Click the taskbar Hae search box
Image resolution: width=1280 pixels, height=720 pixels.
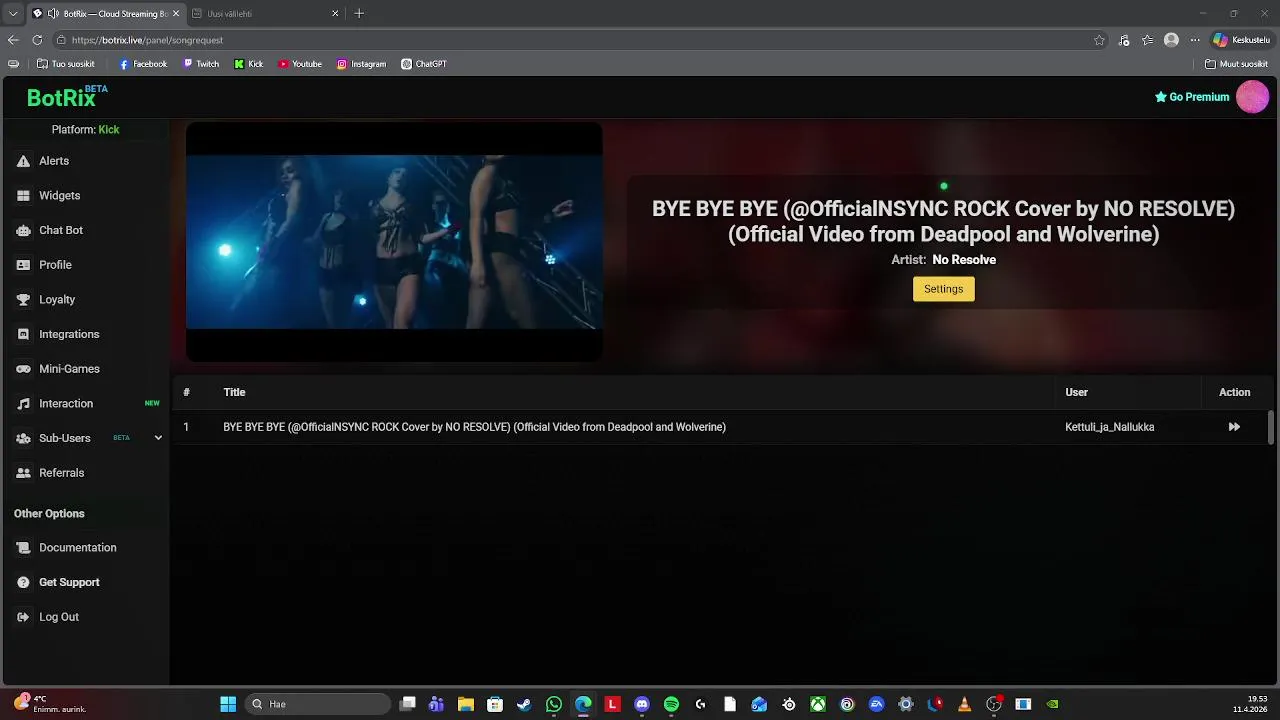pos(318,704)
